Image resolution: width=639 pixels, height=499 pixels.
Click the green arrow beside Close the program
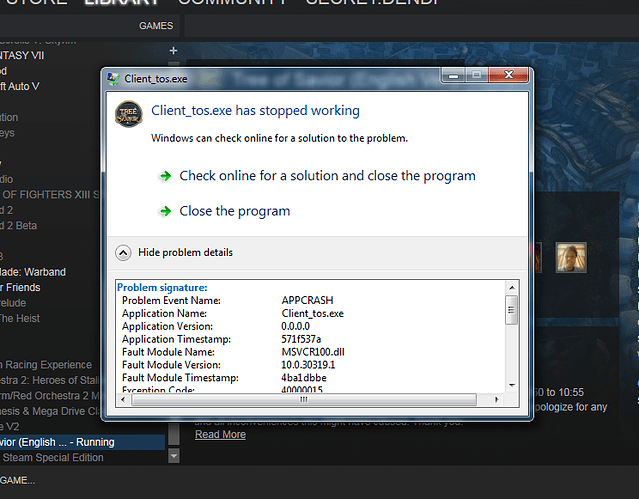(165, 211)
